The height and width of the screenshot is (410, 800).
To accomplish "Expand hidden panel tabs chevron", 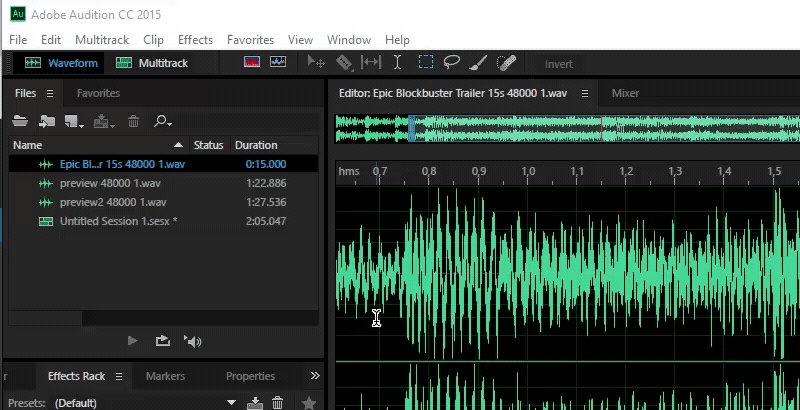I will [x=315, y=376].
